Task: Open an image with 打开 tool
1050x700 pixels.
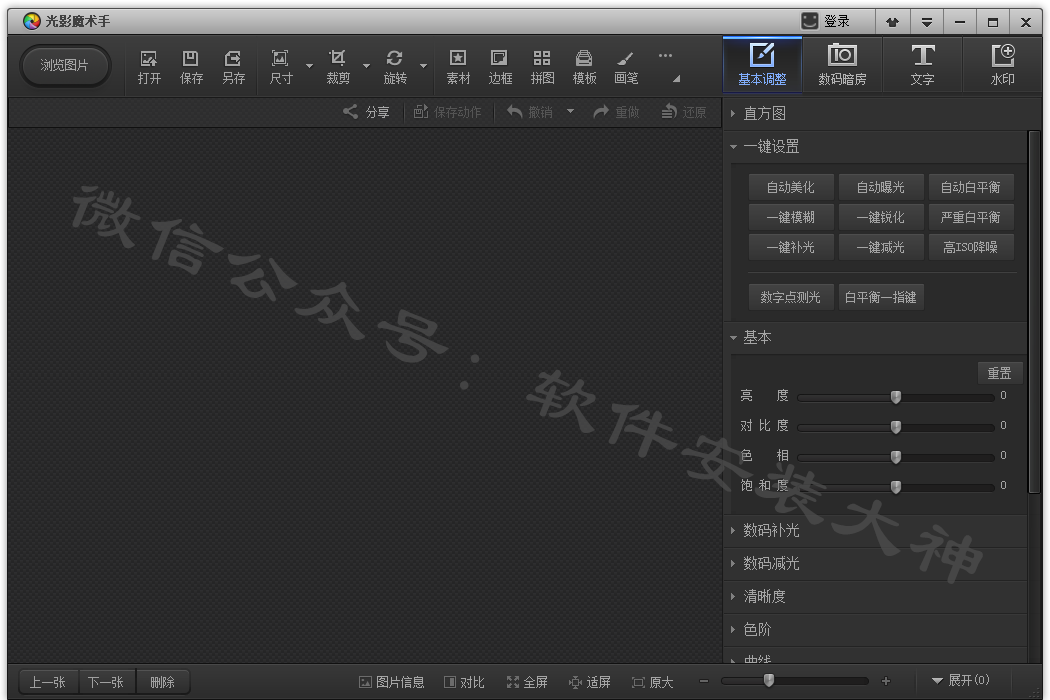Action: [x=149, y=67]
